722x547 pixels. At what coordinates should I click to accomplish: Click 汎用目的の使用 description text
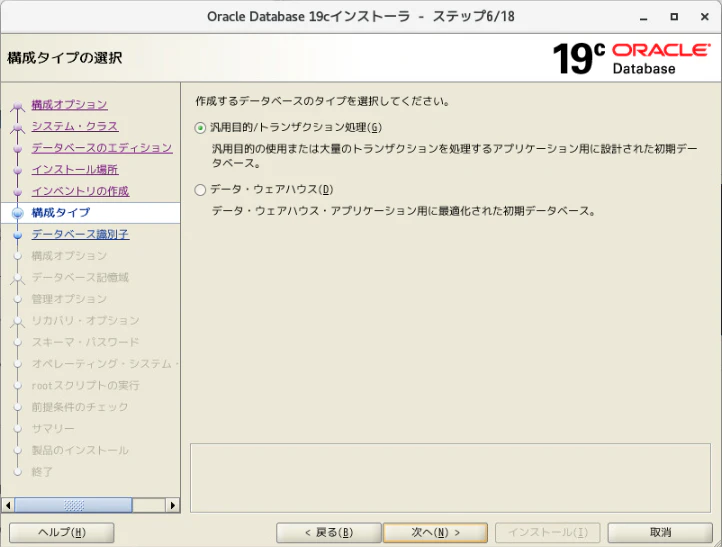[454, 156]
